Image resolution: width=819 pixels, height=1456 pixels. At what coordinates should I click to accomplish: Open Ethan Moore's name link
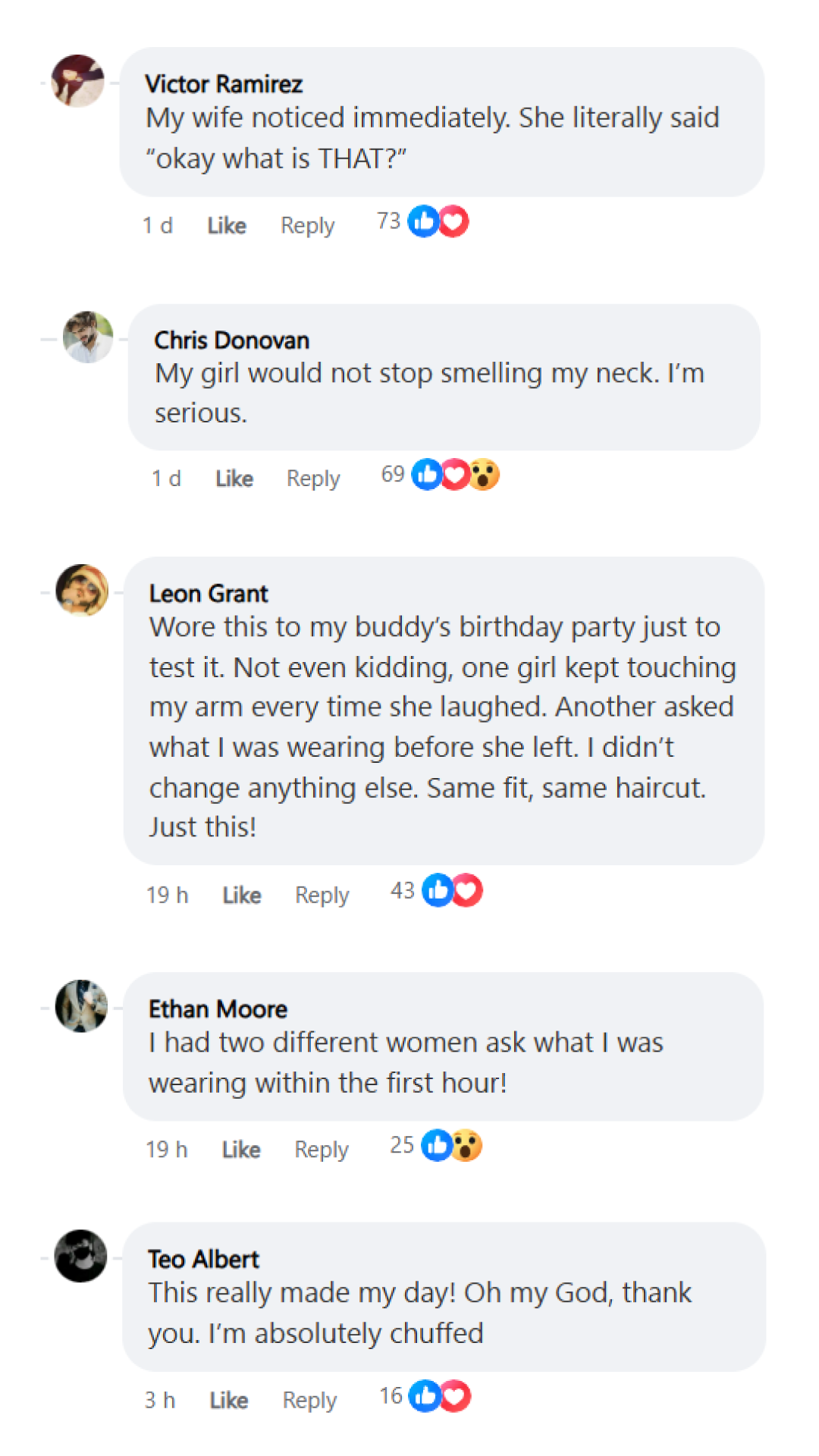point(218,1009)
